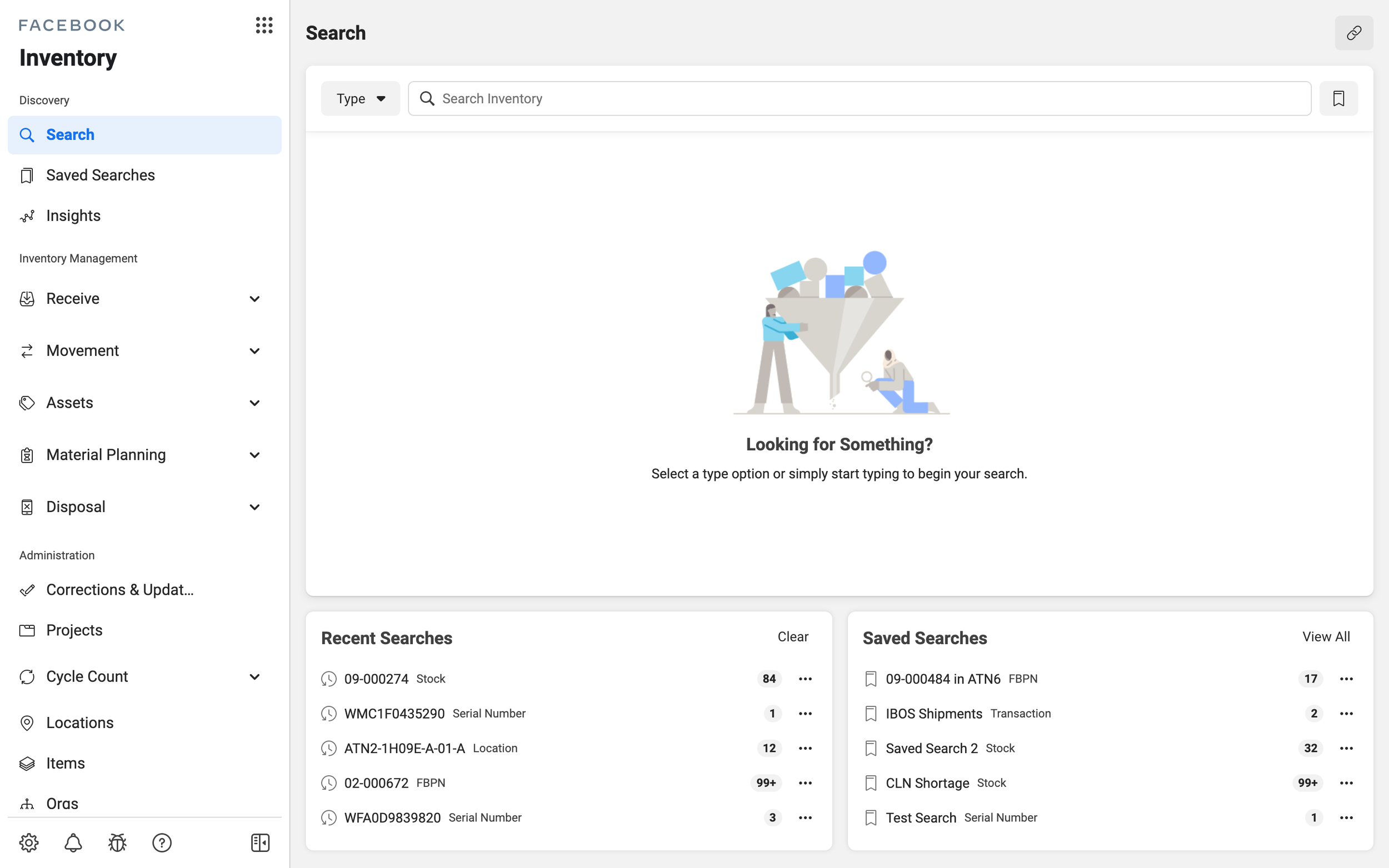This screenshot has width=1389, height=868.
Task: Click the copy link icon button
Action: coord(1353,33)
